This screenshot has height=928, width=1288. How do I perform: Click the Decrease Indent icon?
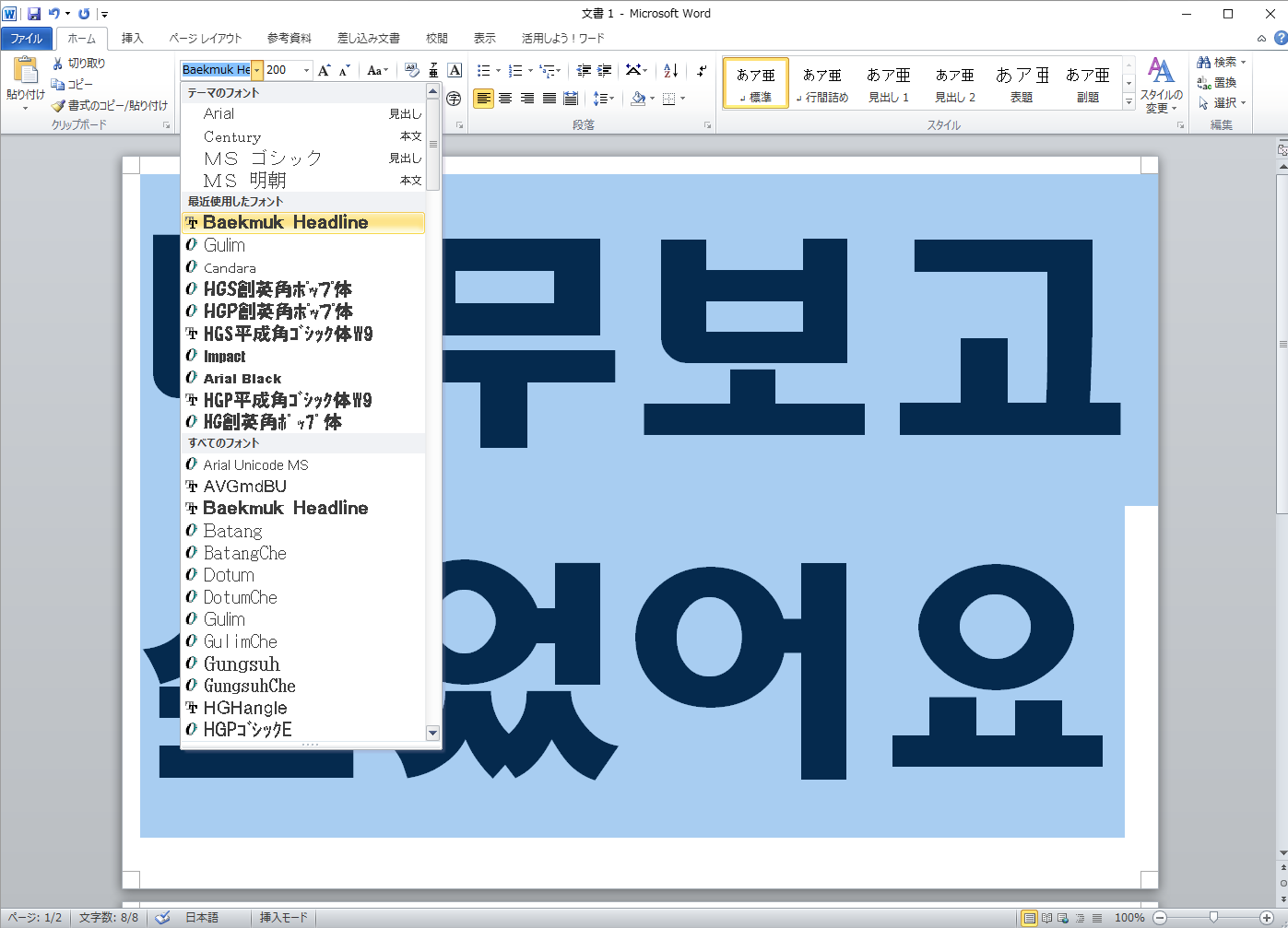pos(584,70)
